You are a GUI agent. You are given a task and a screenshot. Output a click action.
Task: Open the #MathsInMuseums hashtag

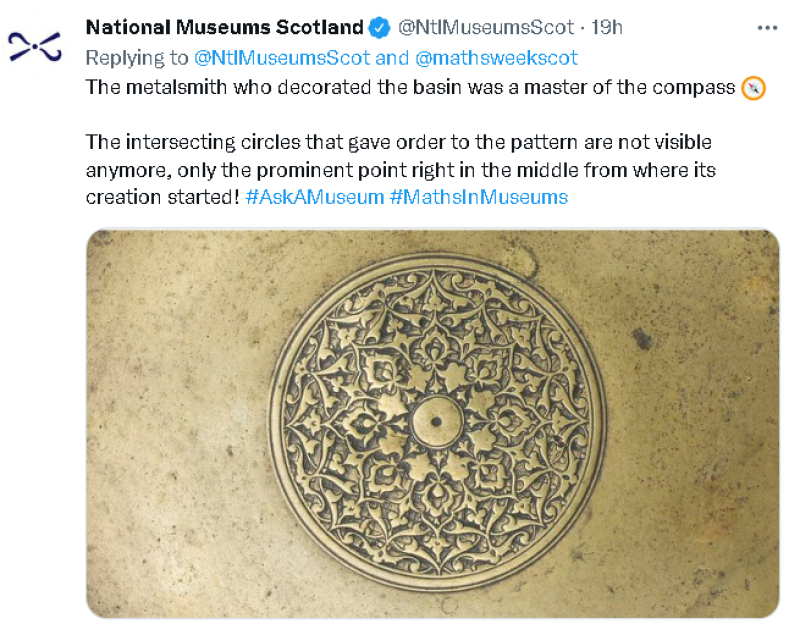click(x=479, y=197)
